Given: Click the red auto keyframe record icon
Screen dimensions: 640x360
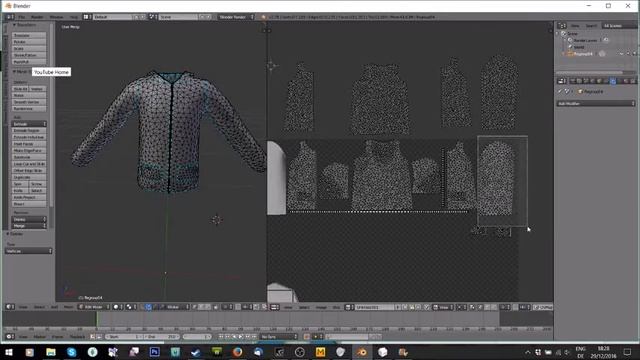Looking at the screenshot, I should [x=307, y=337].
